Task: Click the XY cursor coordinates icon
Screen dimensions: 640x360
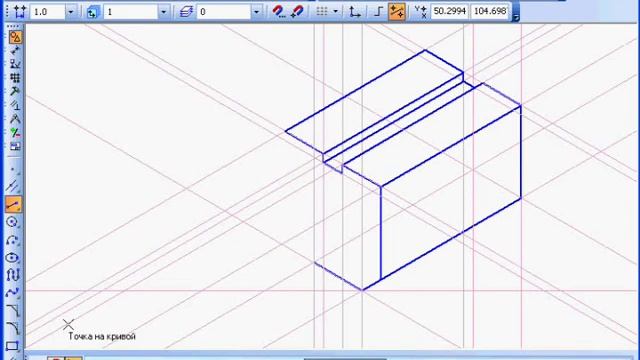Action: click(420, 11)
